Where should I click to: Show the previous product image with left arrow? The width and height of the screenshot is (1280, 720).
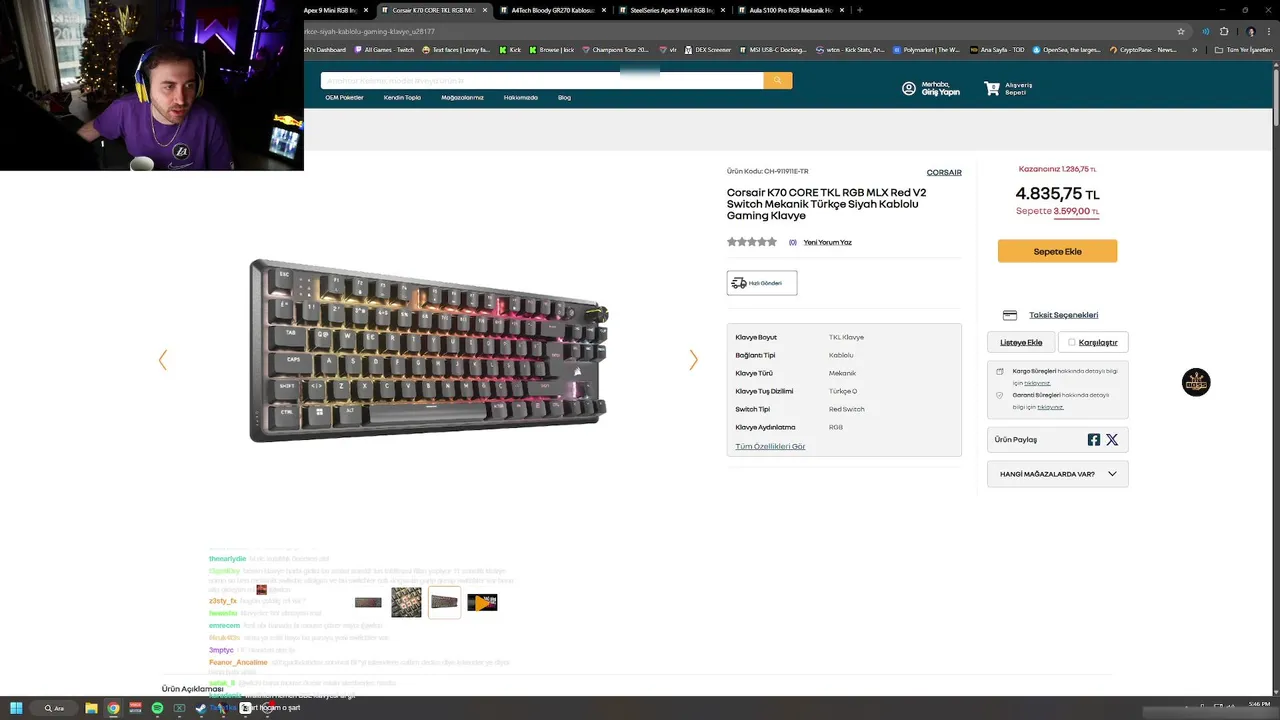tap(163, 360)
